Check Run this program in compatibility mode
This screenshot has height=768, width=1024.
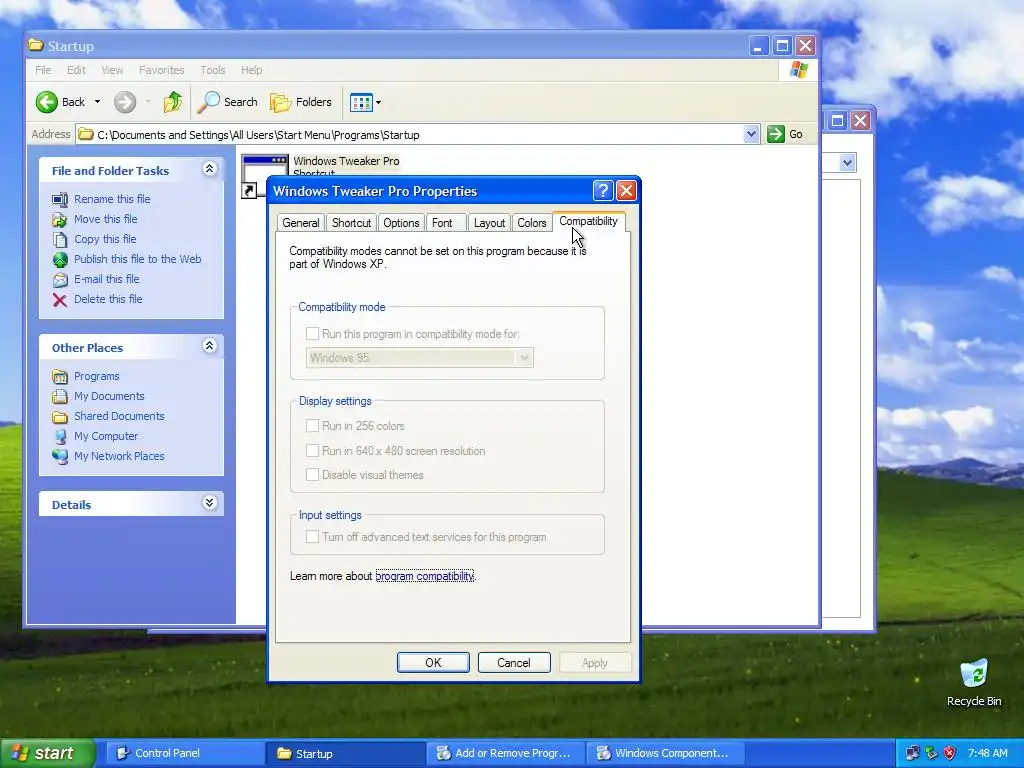[x=312, y=334]
